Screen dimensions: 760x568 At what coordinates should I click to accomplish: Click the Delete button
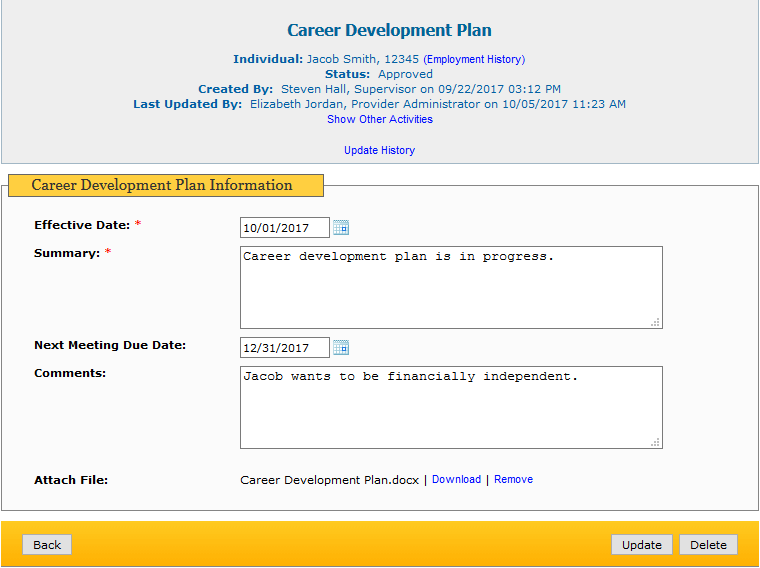coord(708,545)
